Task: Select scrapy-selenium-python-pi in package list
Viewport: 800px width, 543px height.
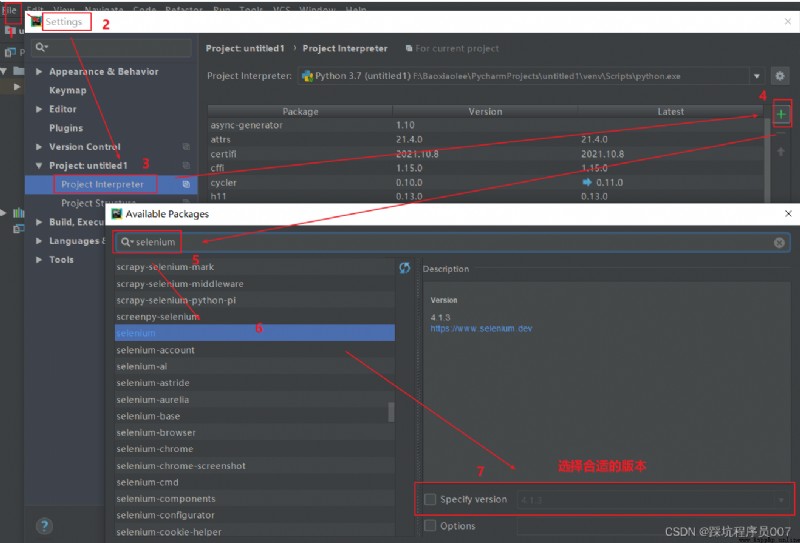Action: coord(255,300)
